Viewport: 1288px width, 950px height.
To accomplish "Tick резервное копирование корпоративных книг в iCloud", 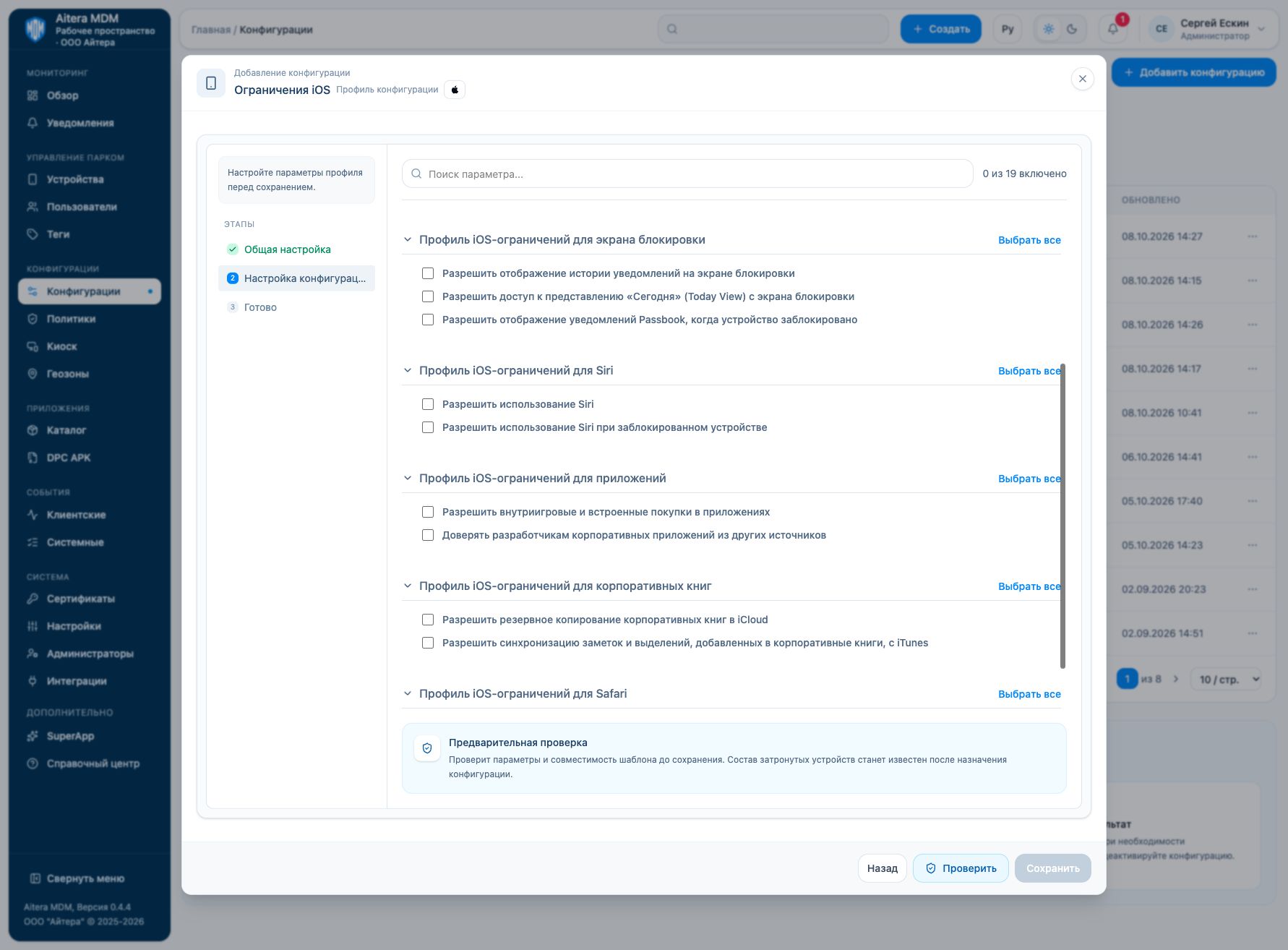I will 428,620.
